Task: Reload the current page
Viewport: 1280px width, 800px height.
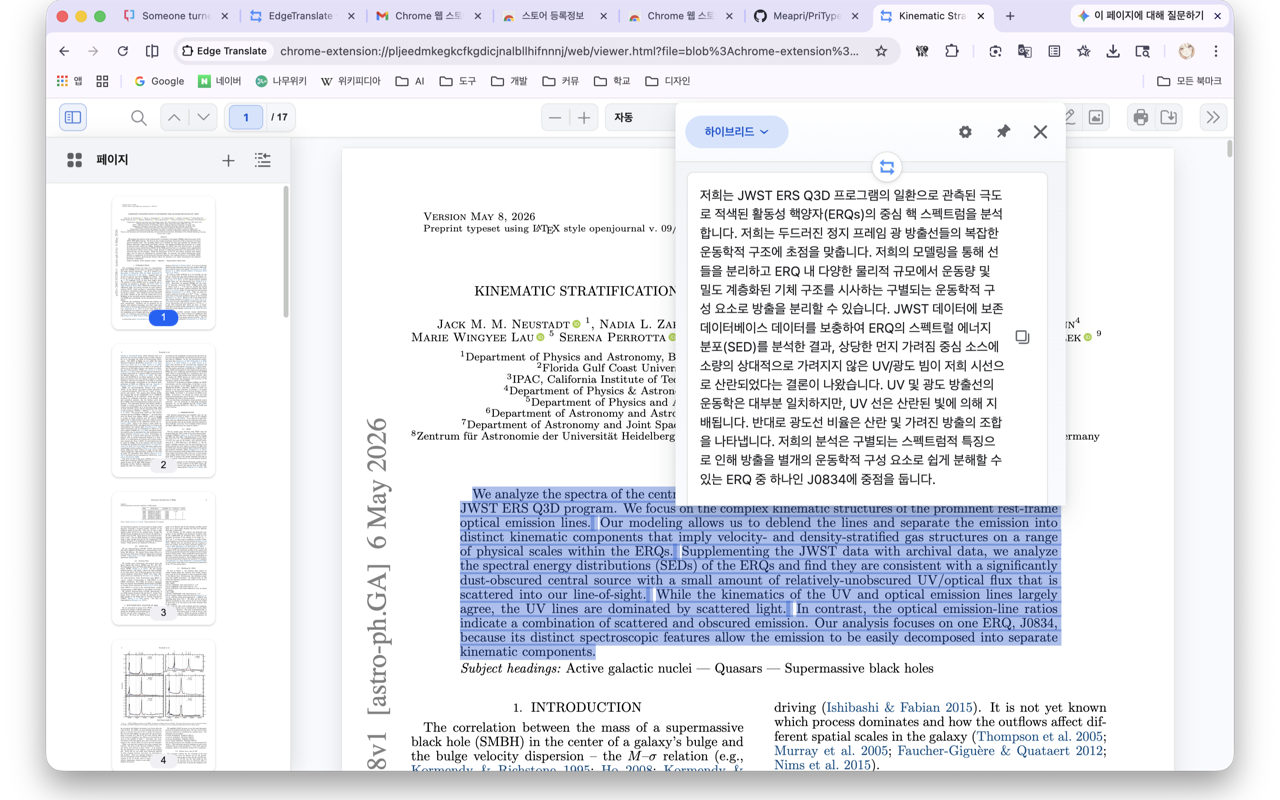Action: coord(122,51)
